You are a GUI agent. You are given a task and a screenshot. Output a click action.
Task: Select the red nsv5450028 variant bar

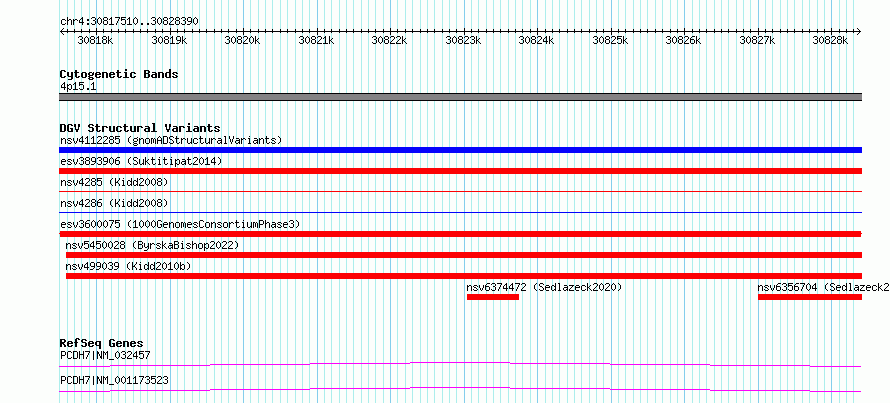pos(464,255)
